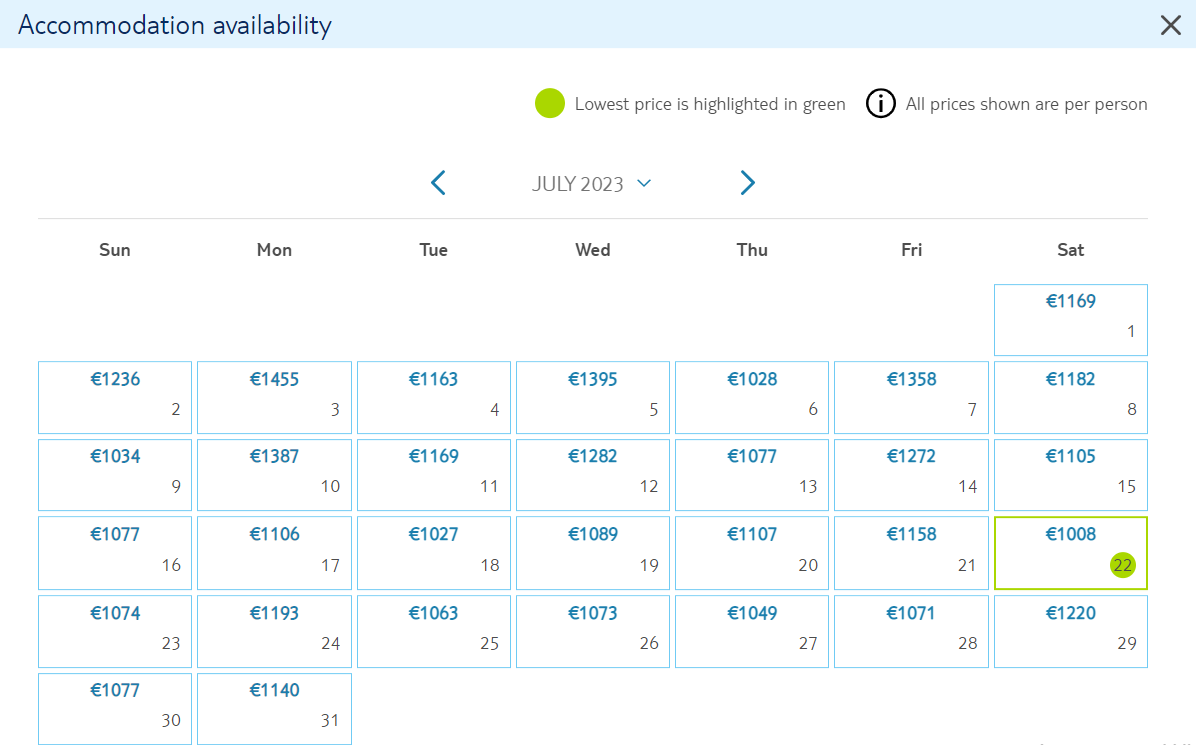Select July 30 priced at €1077
This screenshot has width=1196, height=745.
click(115, 708)
